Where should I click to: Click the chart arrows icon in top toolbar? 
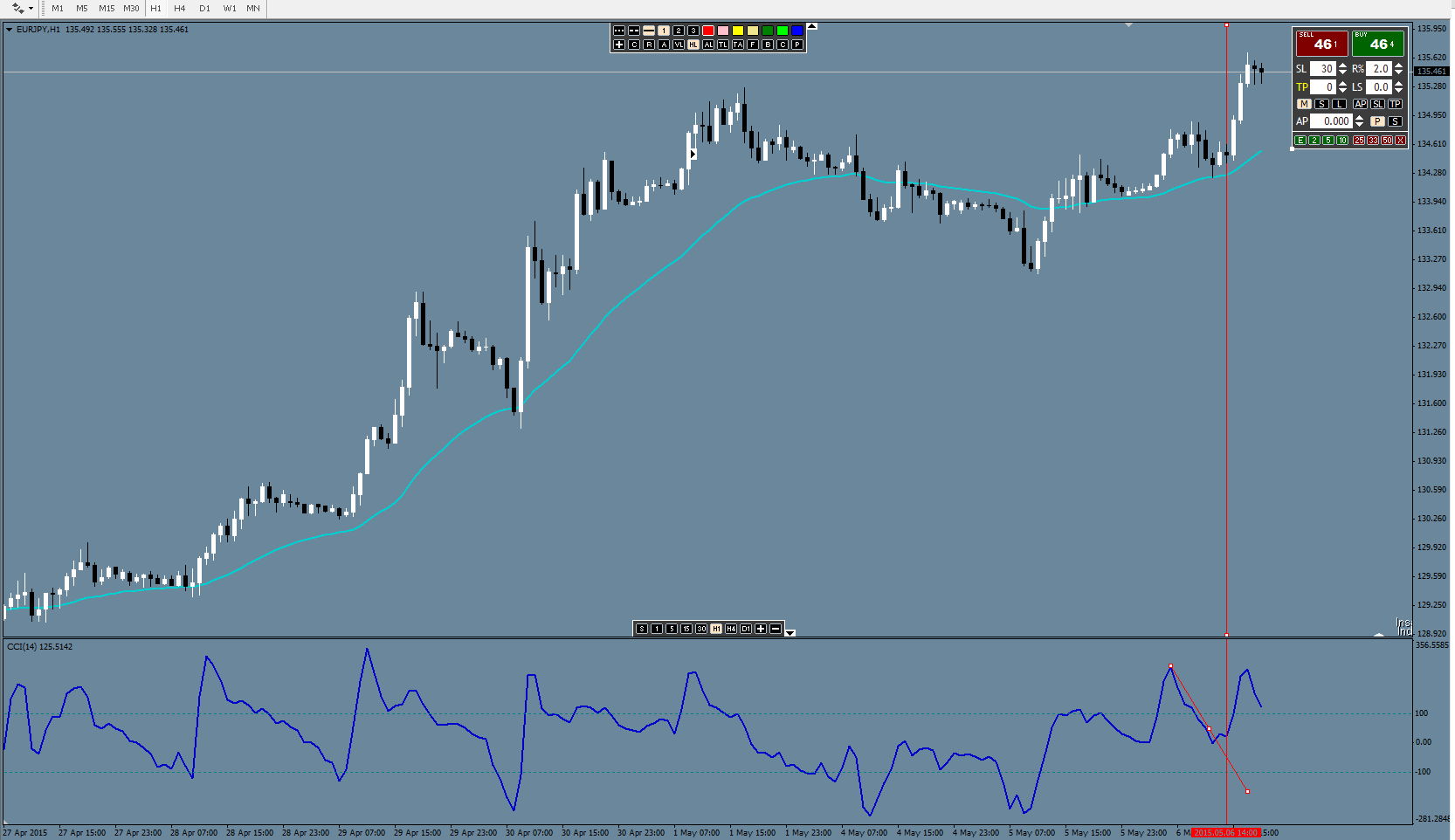(x=17, y=9)
